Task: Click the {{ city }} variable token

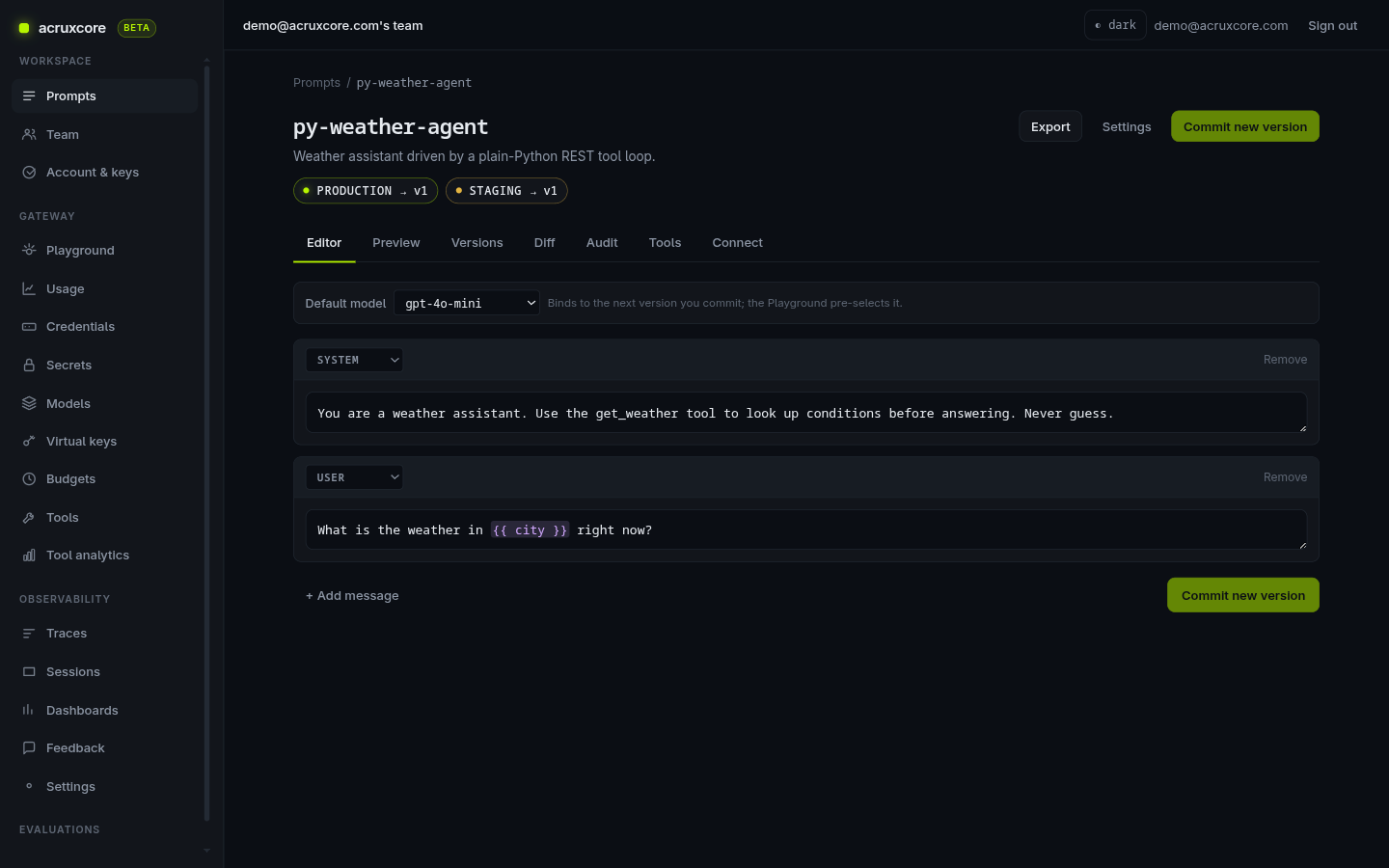Action: coord(530,530)
